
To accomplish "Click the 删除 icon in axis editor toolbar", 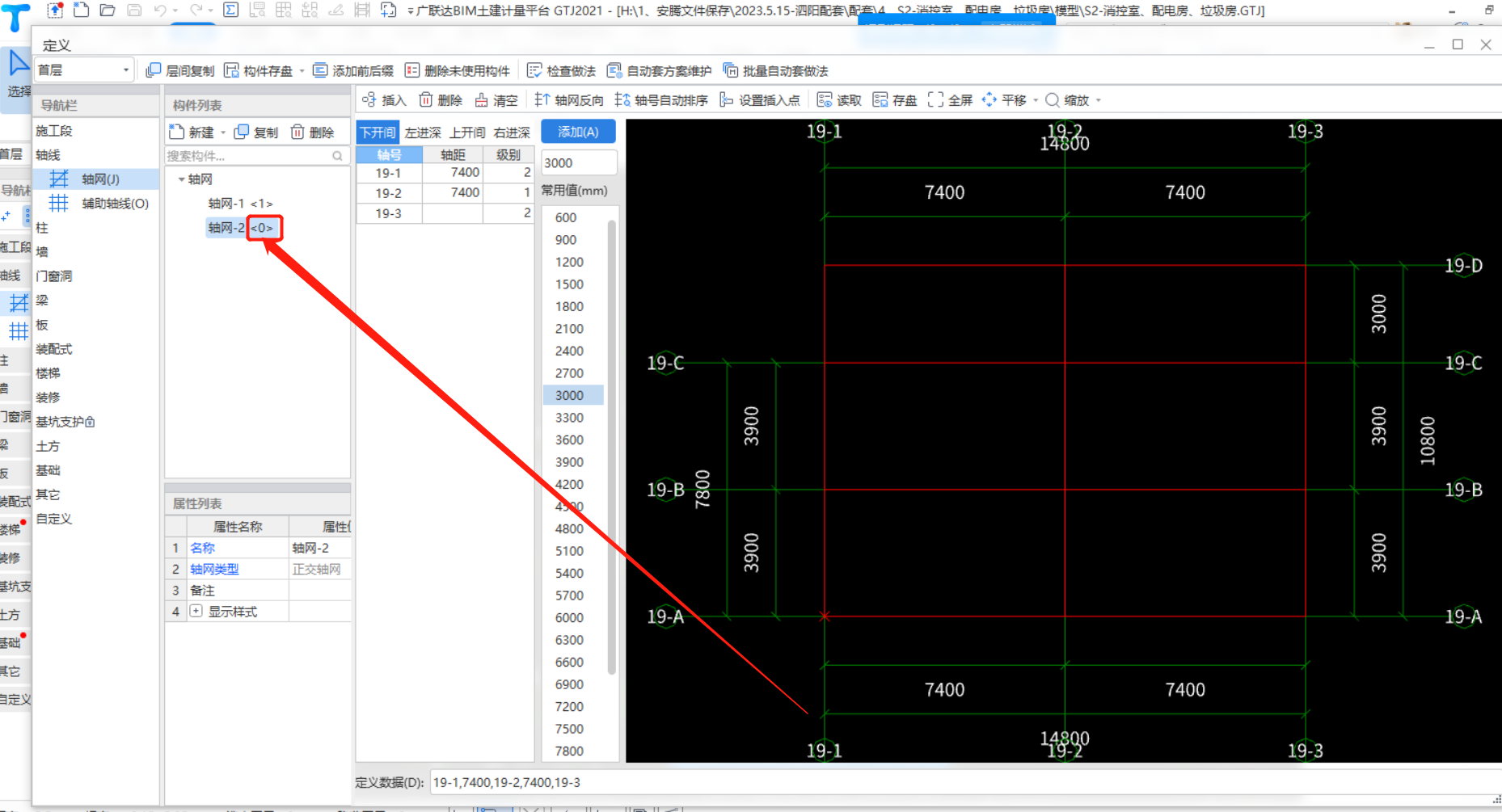I will [426, 99].
